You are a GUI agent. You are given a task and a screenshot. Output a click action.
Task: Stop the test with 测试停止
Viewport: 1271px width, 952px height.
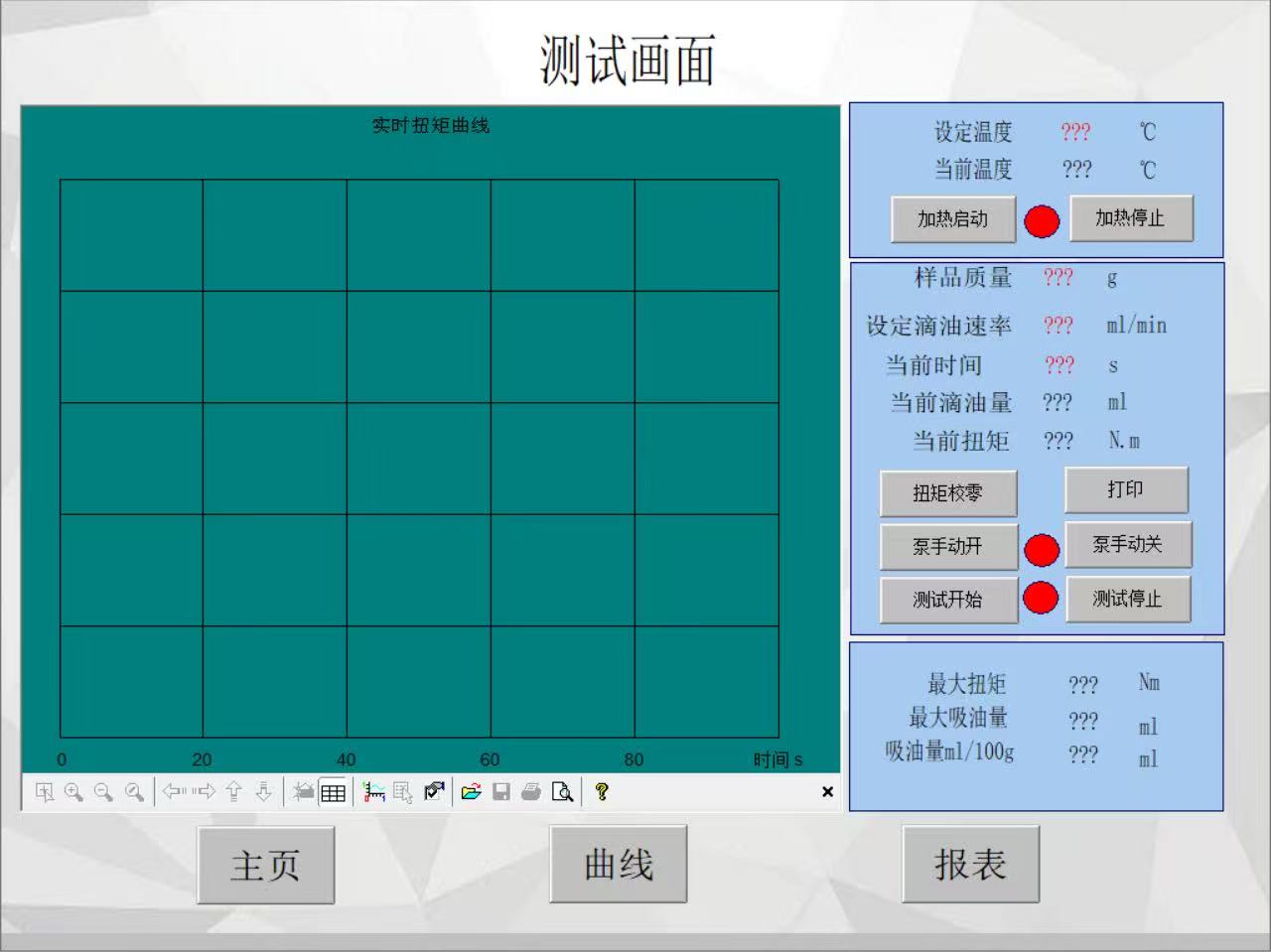tap(1128, 599)
